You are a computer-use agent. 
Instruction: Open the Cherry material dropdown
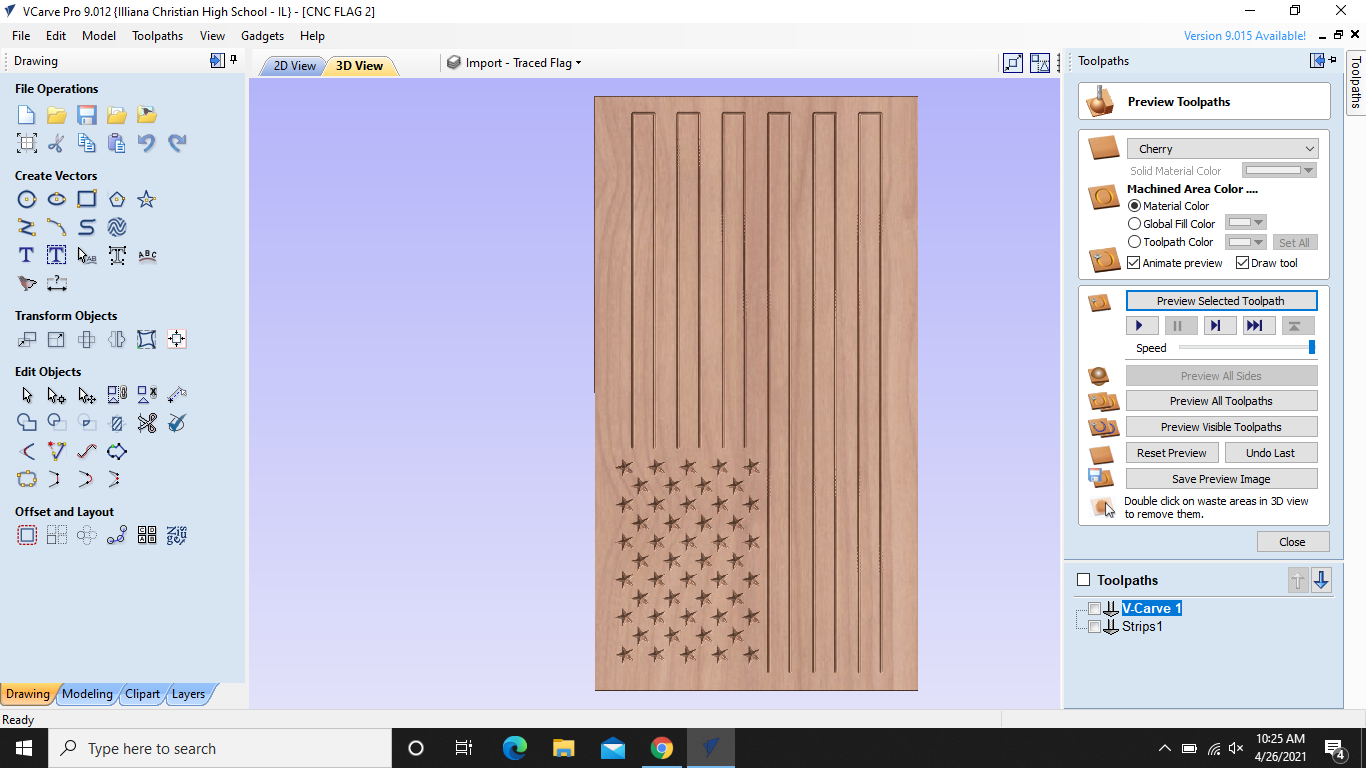1222,148
